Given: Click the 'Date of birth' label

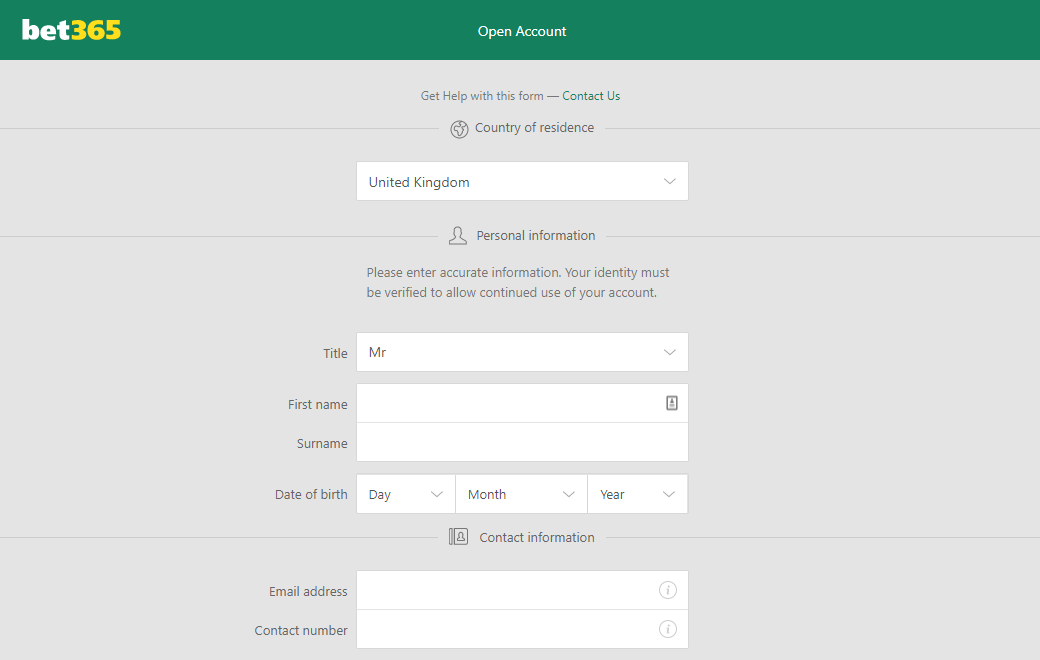Looking at the screenshot, I should point(311,494).
